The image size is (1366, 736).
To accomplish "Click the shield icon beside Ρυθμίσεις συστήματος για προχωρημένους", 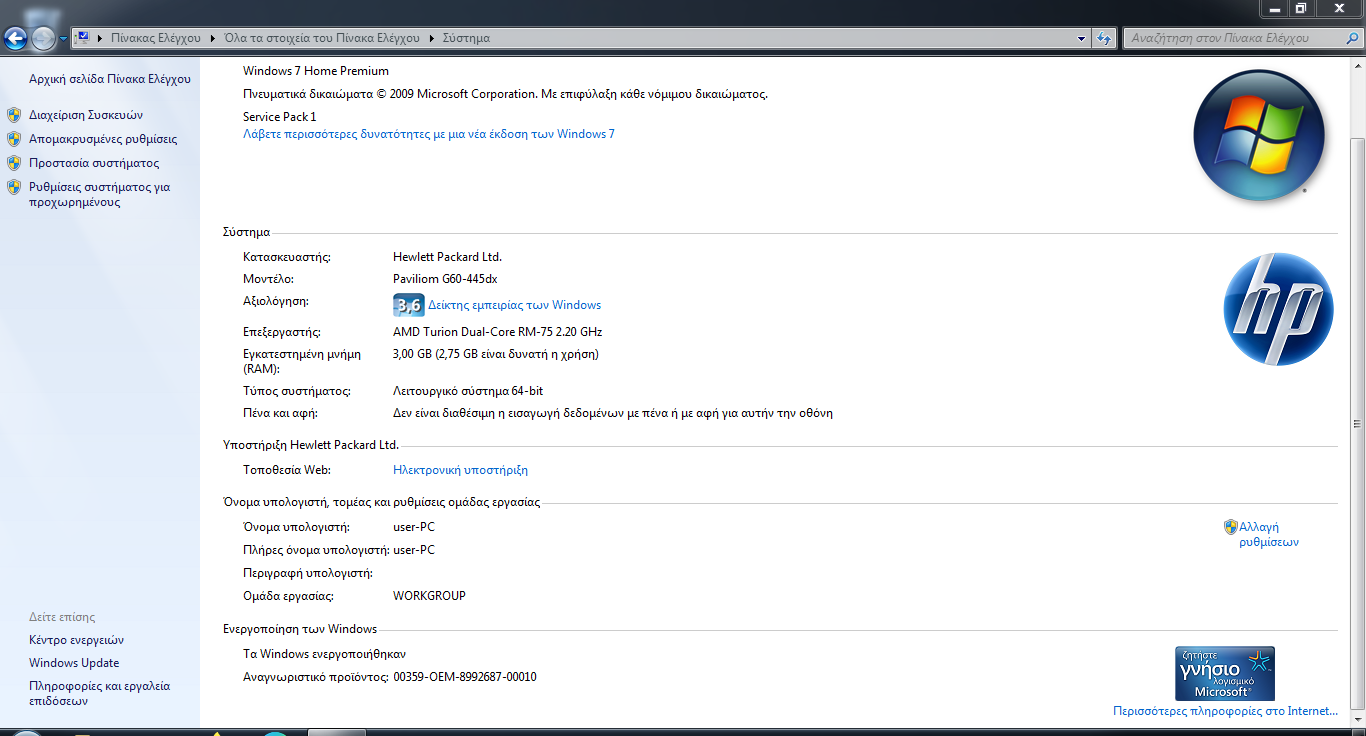I will click(x=14, y=187).
